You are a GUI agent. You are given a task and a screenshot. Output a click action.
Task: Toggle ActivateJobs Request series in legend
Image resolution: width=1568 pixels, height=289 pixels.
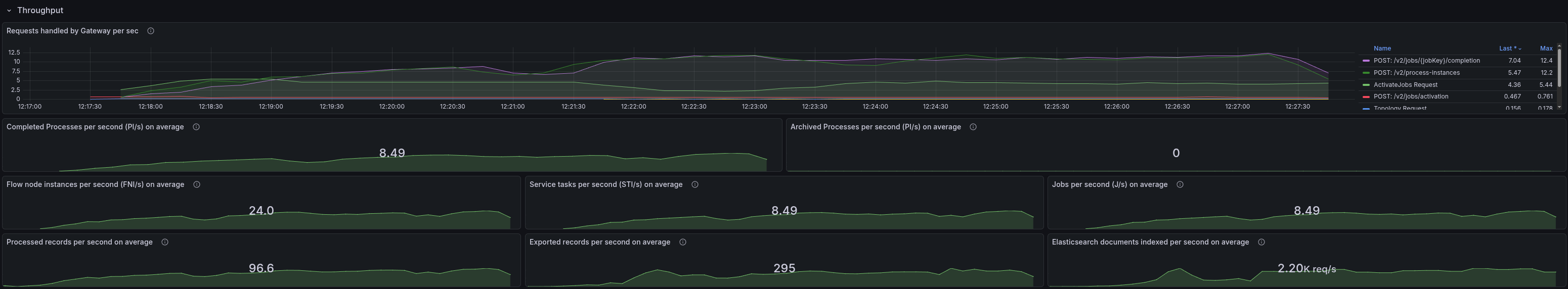pyautogui.click(x=1405, y=85)
